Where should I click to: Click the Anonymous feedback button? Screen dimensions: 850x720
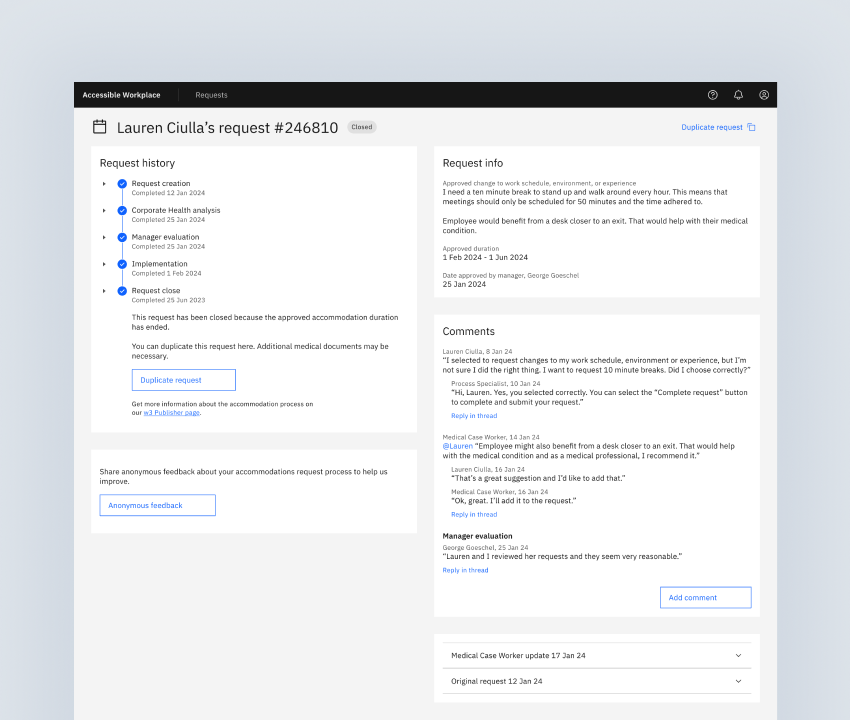[157, 505]
